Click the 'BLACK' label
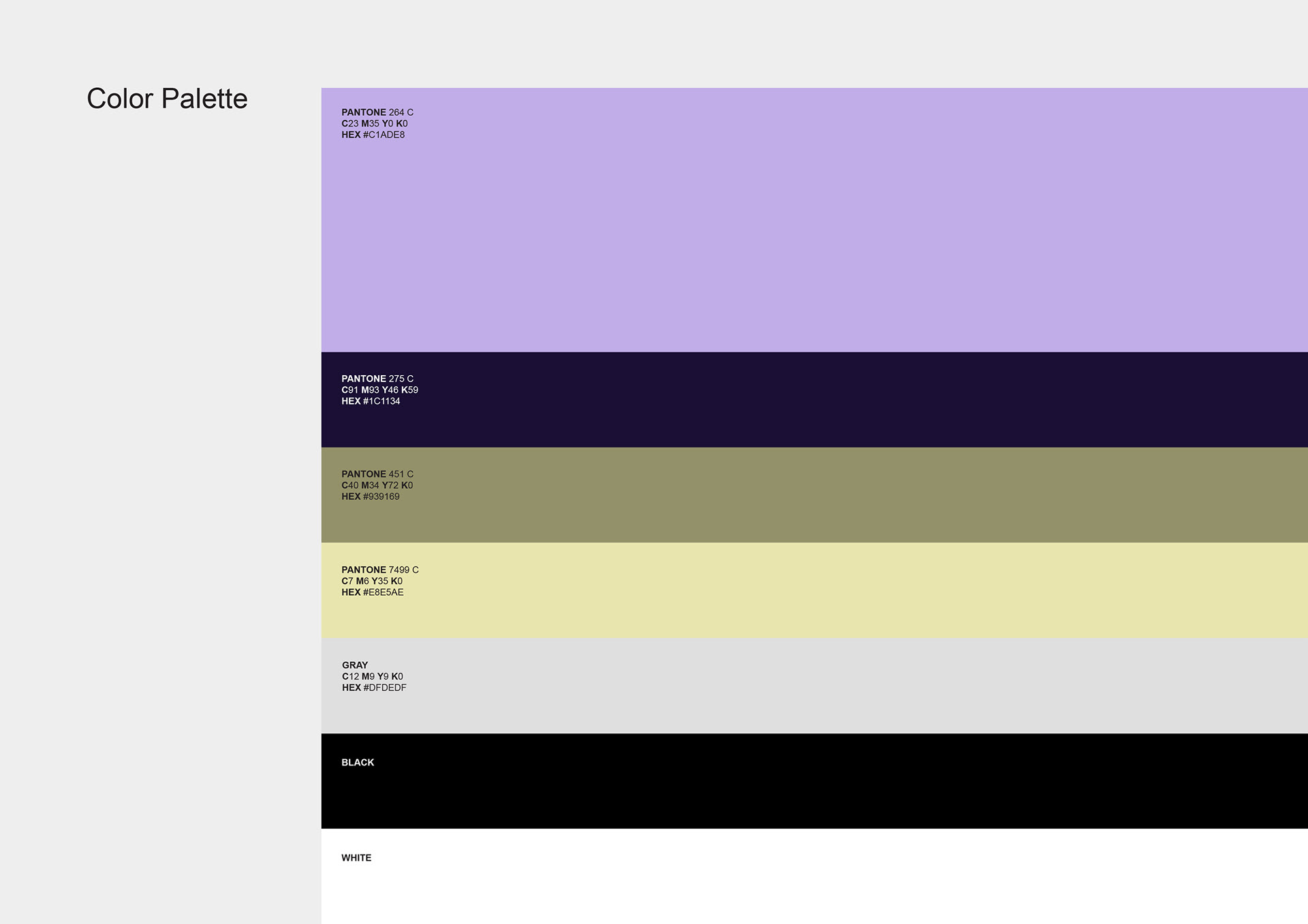 point(358,763)
